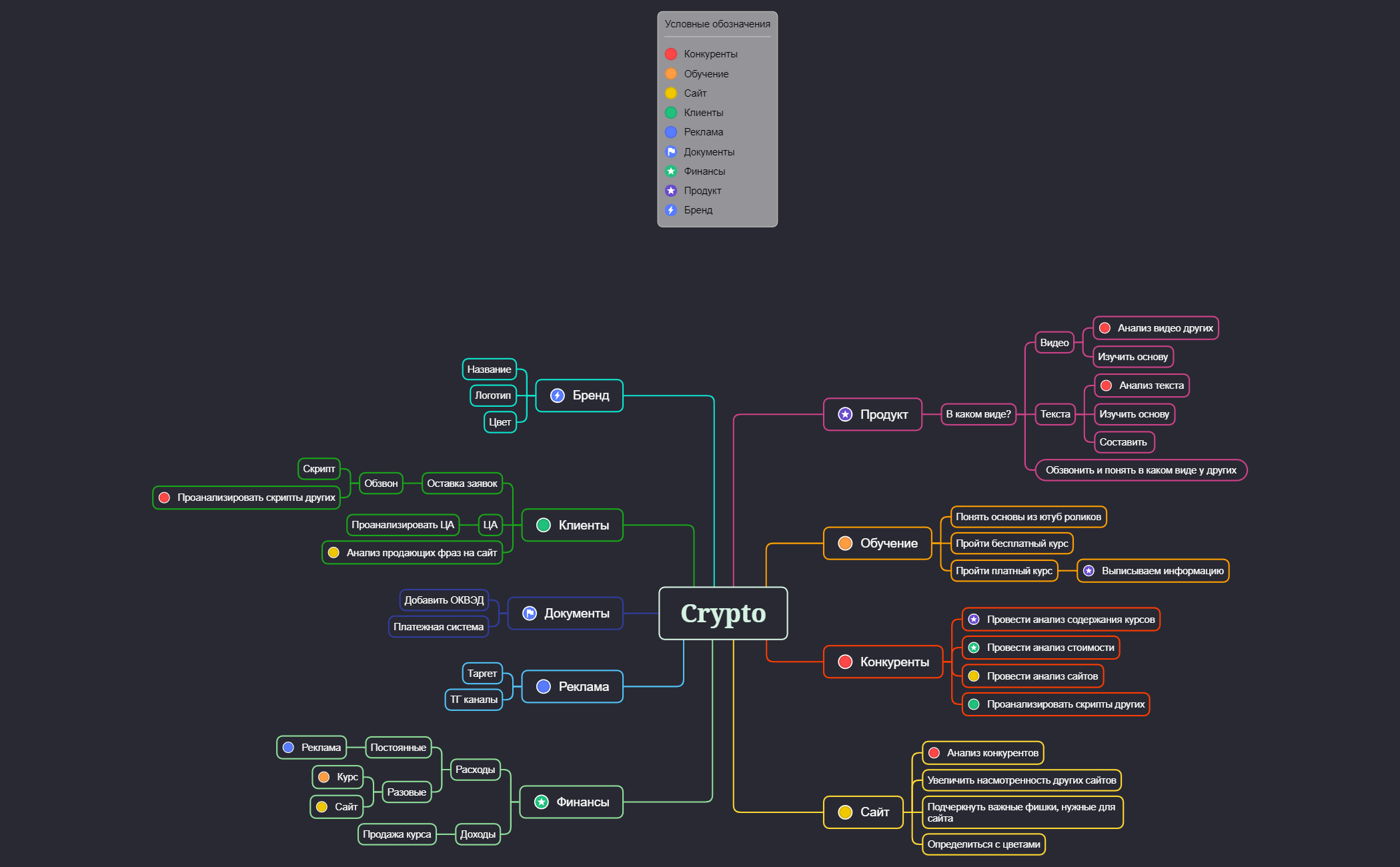
Task: Select the Платежная система node
Action: 439,627
